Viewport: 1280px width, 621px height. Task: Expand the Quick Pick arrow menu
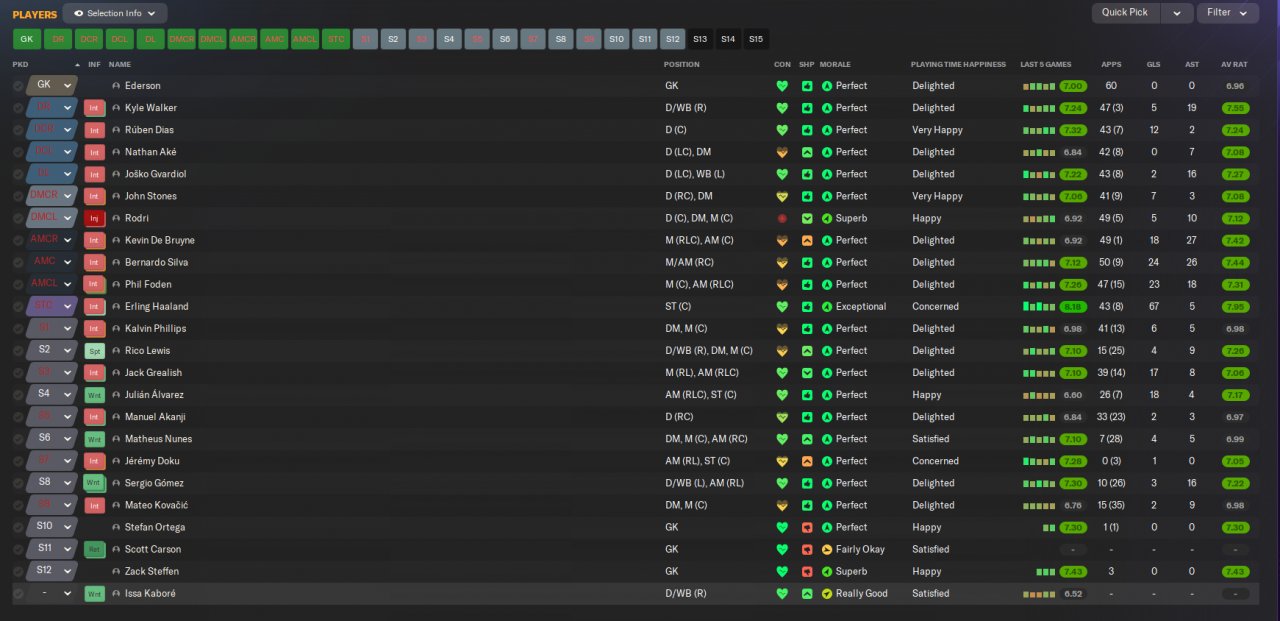point(1177,13)
